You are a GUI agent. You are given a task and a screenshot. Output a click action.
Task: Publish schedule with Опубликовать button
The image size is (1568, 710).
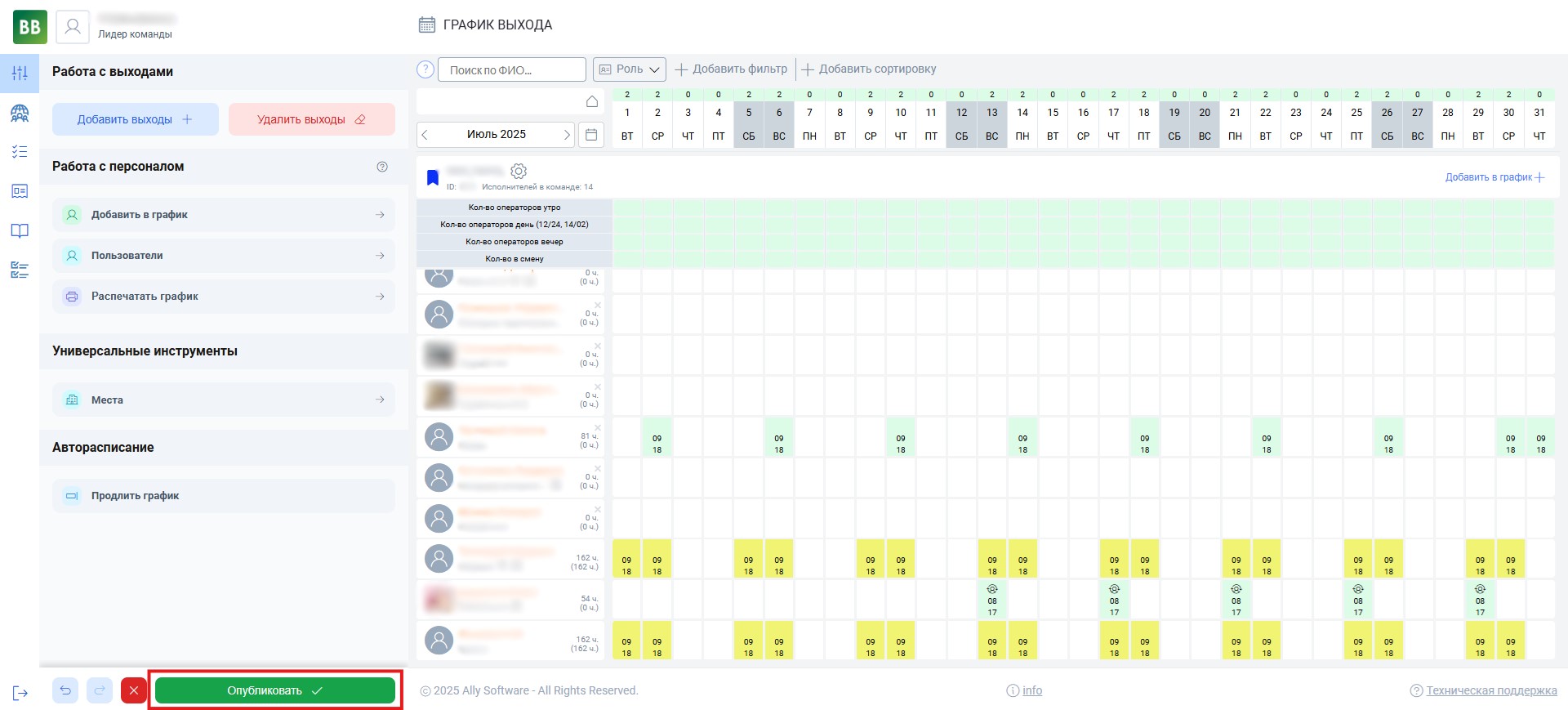(x=275, y=690)
